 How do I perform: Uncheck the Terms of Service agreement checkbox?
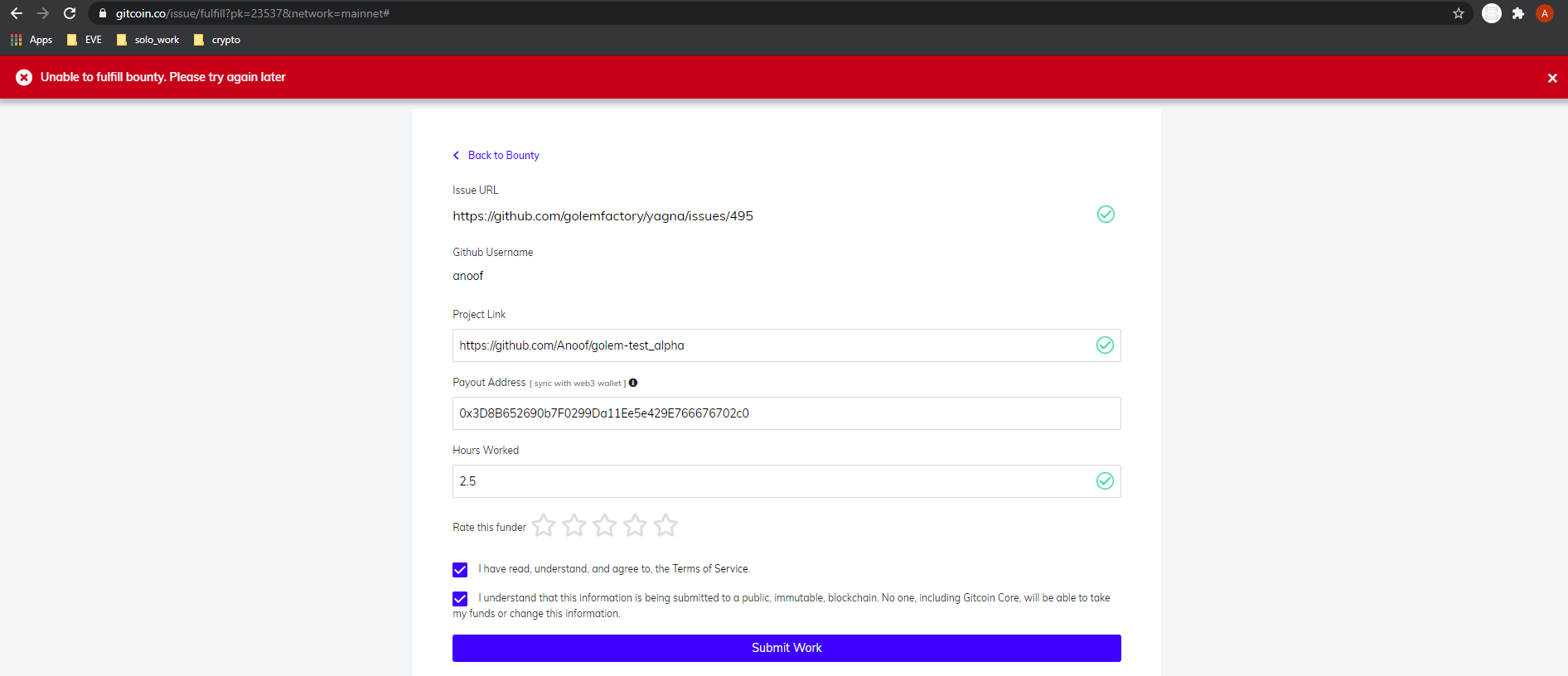pos(460,570)
